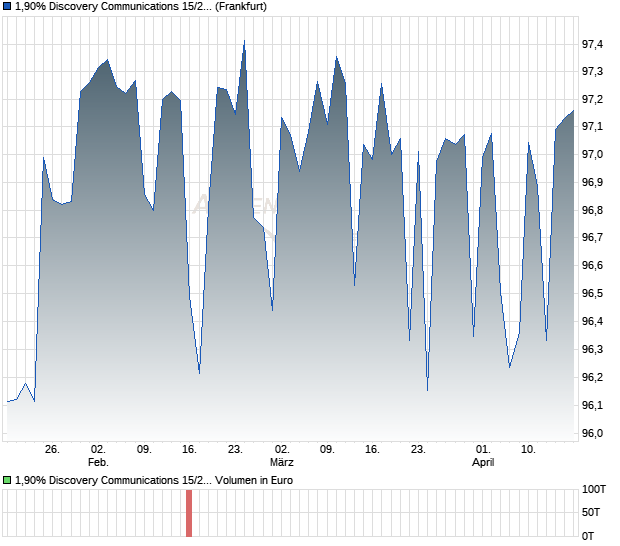Click the final data point at the line's right end
Screen dimensions: 620x546
pyautogui.click(x=573, y=111)
